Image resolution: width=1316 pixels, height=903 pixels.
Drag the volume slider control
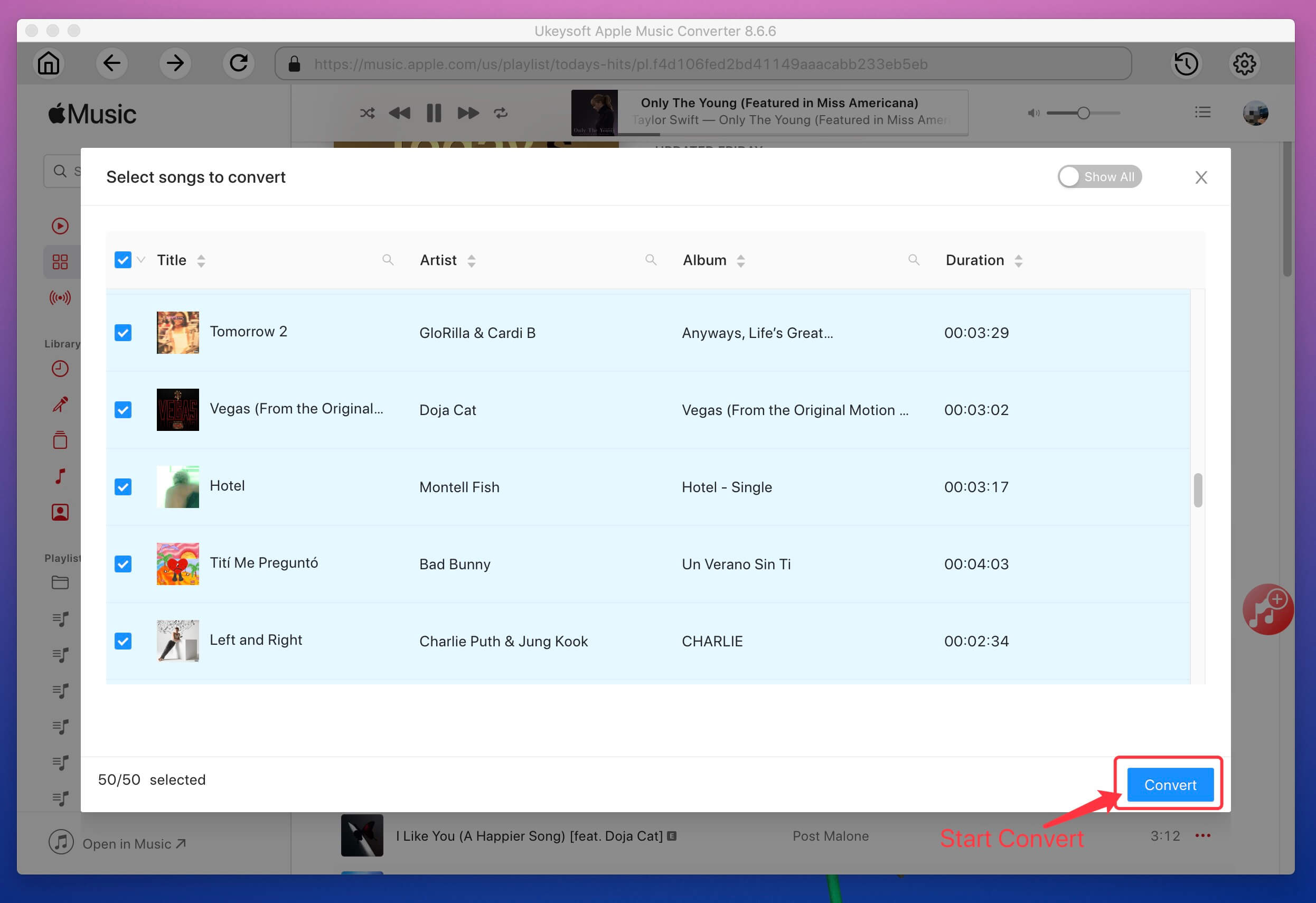1084,112
